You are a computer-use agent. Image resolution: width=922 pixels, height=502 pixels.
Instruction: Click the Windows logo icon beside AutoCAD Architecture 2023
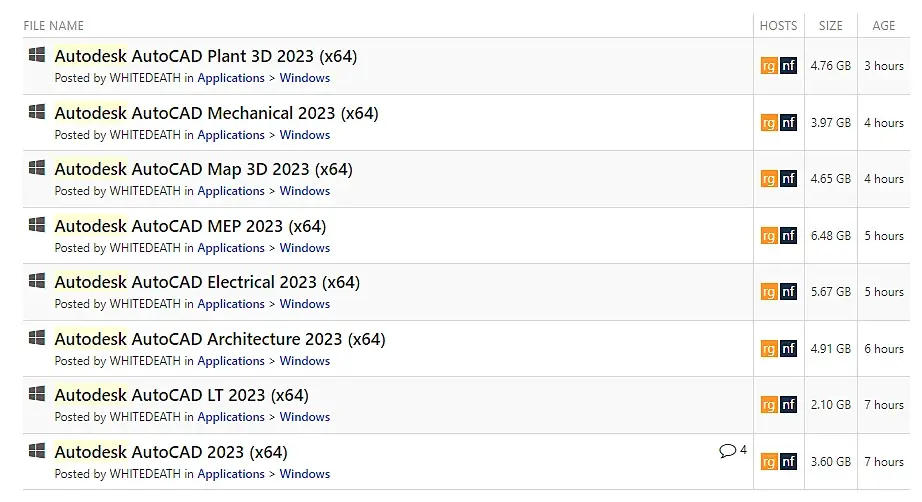pos(37,337)
